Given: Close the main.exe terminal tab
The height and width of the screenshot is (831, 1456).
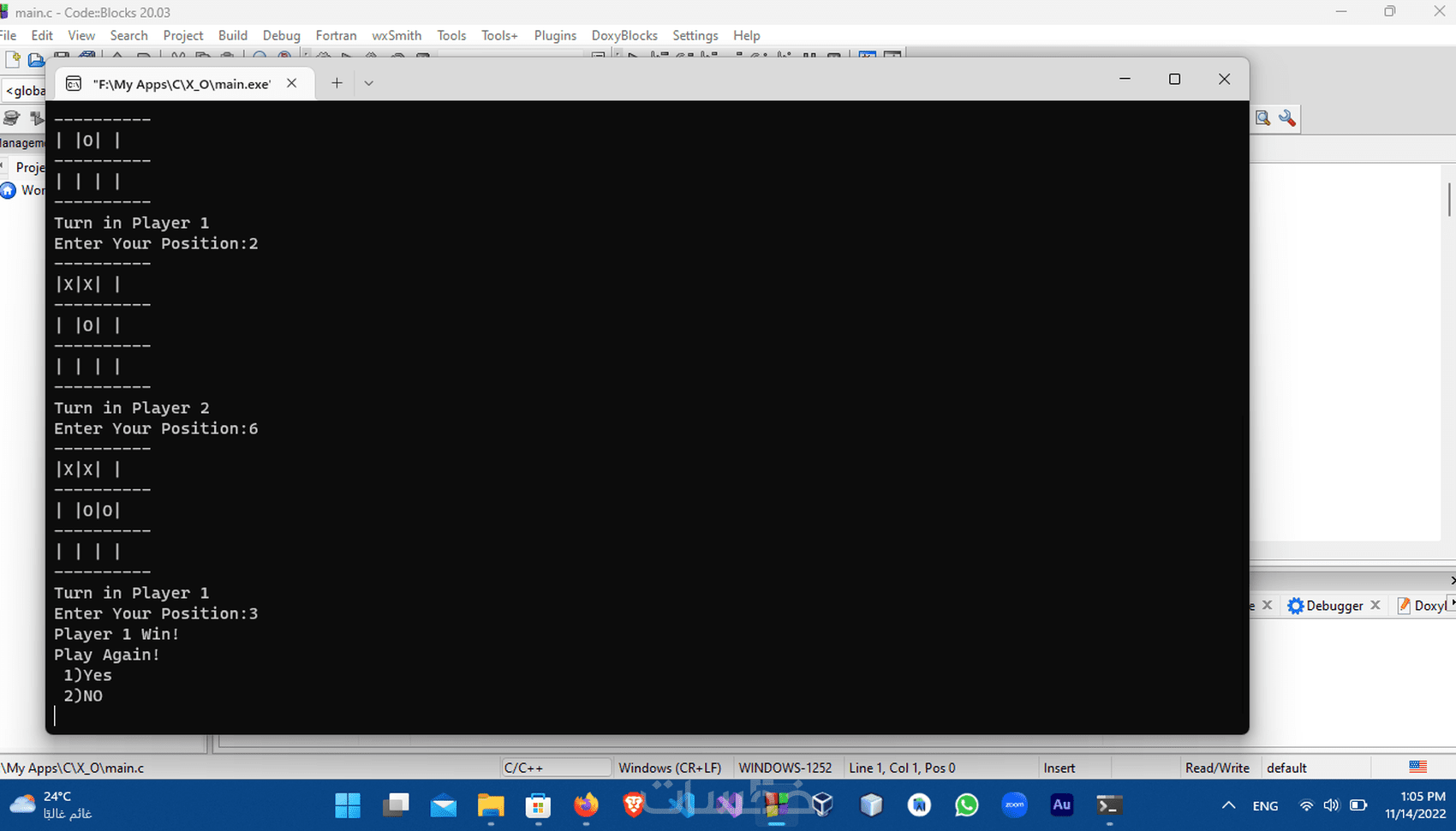Looking at the screenshot, I should pyautogui.click(x=292, y=83).
